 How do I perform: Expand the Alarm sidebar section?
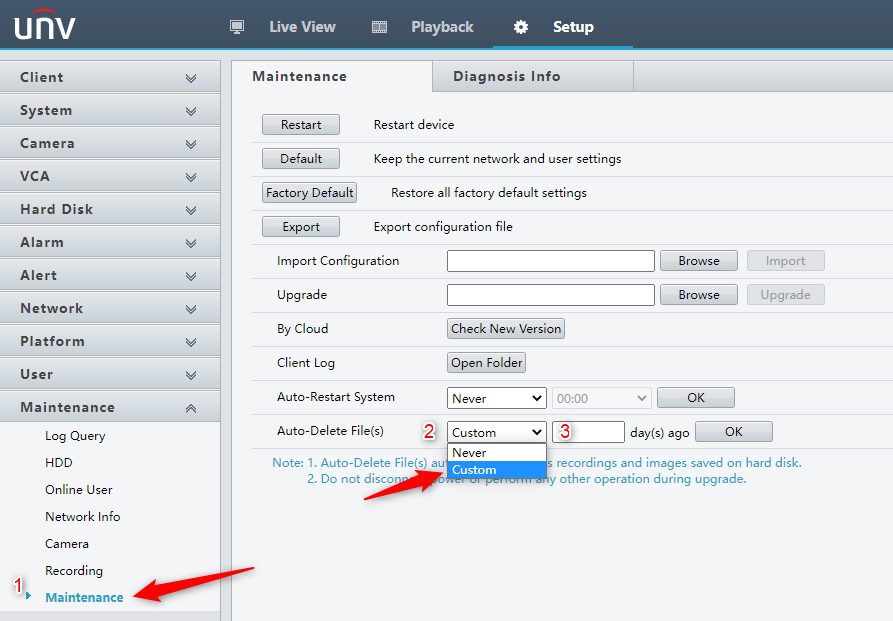pos(110,243)
